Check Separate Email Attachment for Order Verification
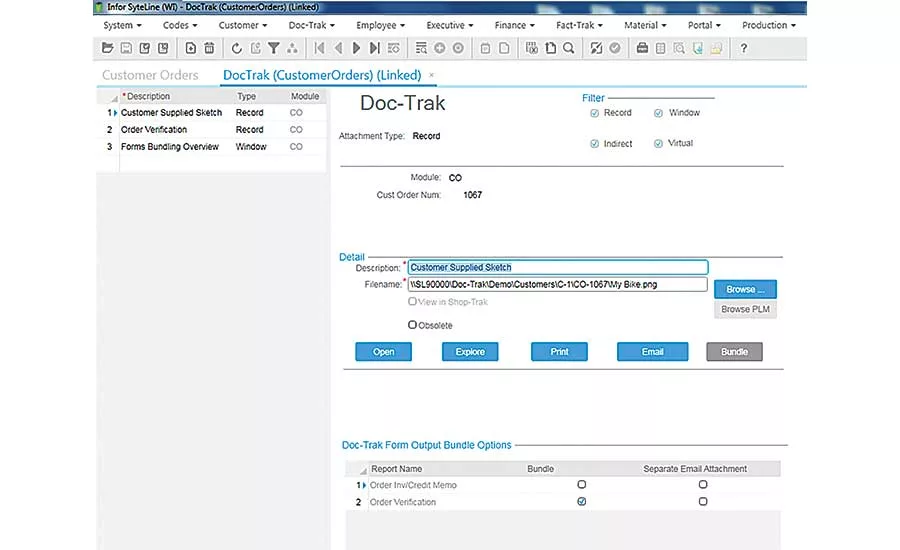The width and height of the screenshot is (900, 550). (703, 501)
